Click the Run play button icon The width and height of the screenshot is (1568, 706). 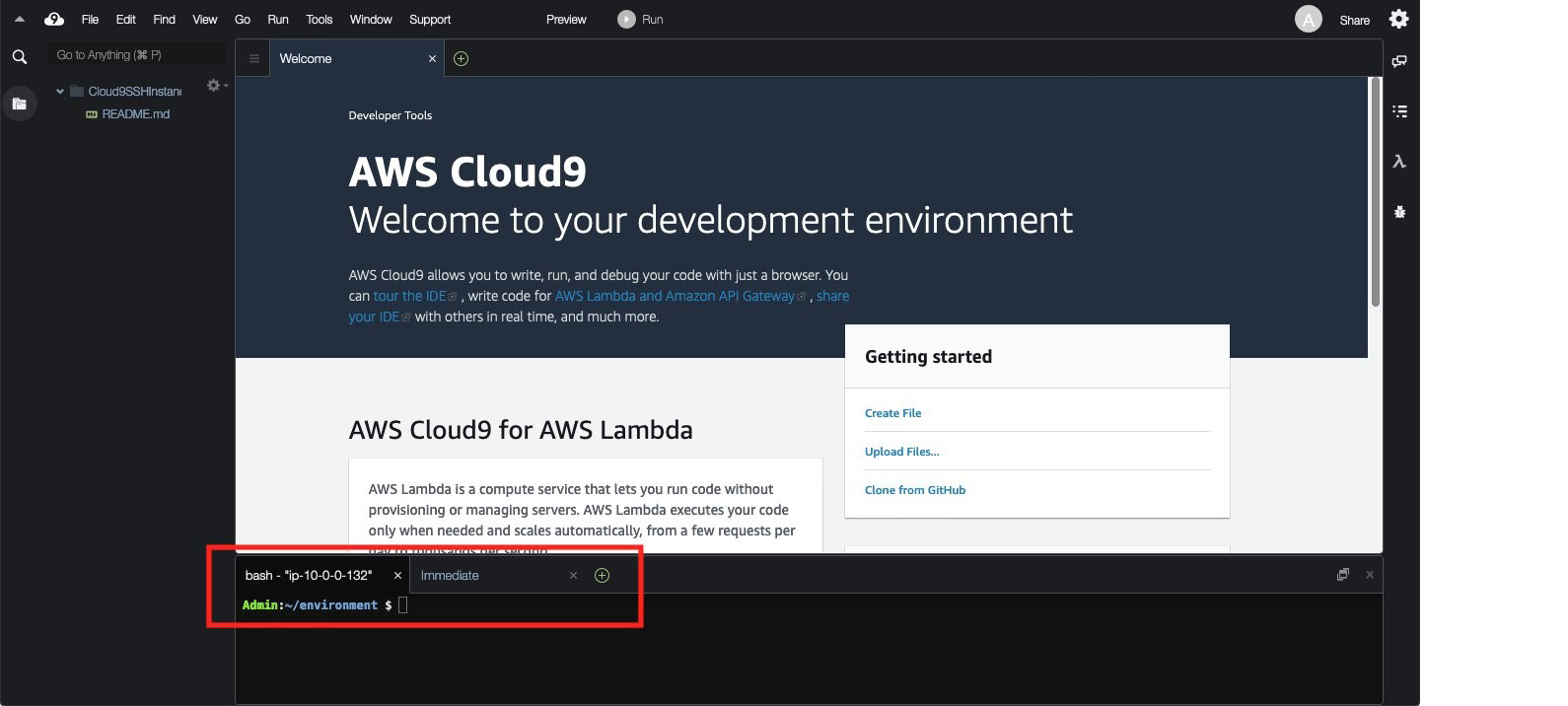pyautogui.click(x=626, y=19)
